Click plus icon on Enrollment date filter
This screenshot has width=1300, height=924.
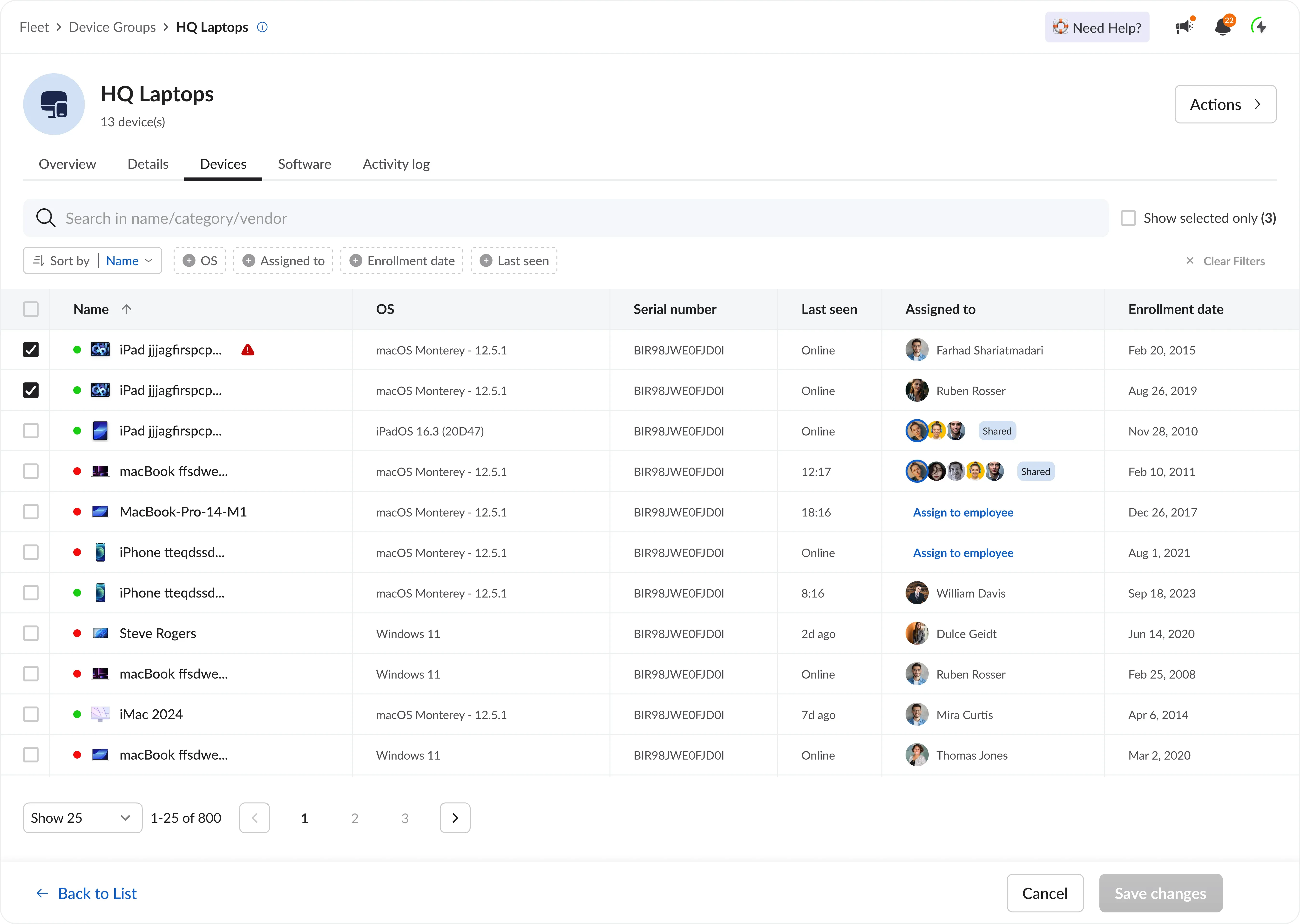pos(356,261)
